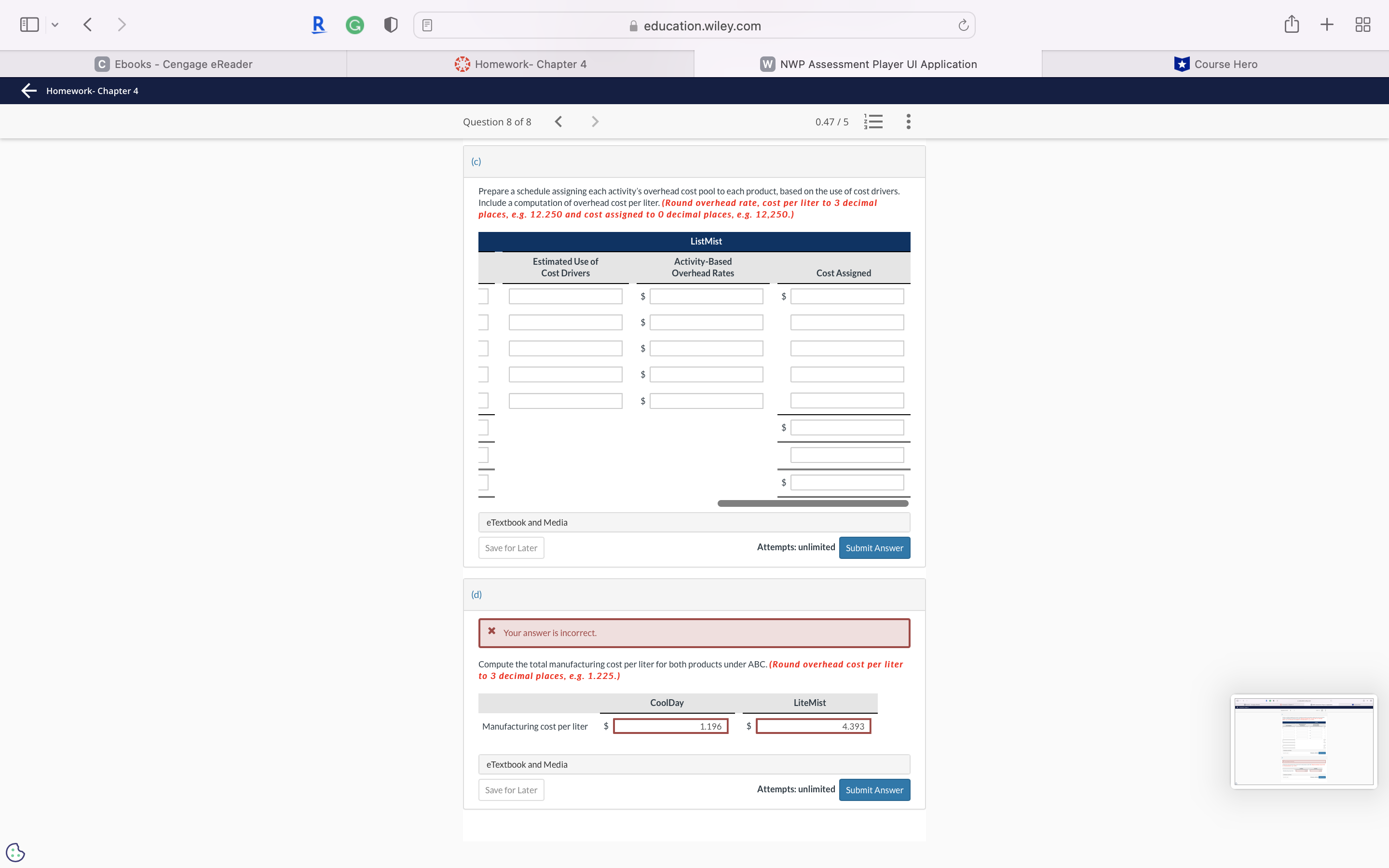
Task: Click fifth row Cost Assigned input field
Action: 846,401
